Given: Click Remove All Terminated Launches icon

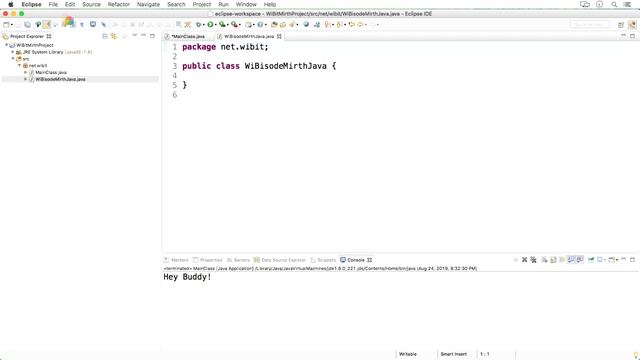Looking at the screenshot, I should tap(533, 260).
